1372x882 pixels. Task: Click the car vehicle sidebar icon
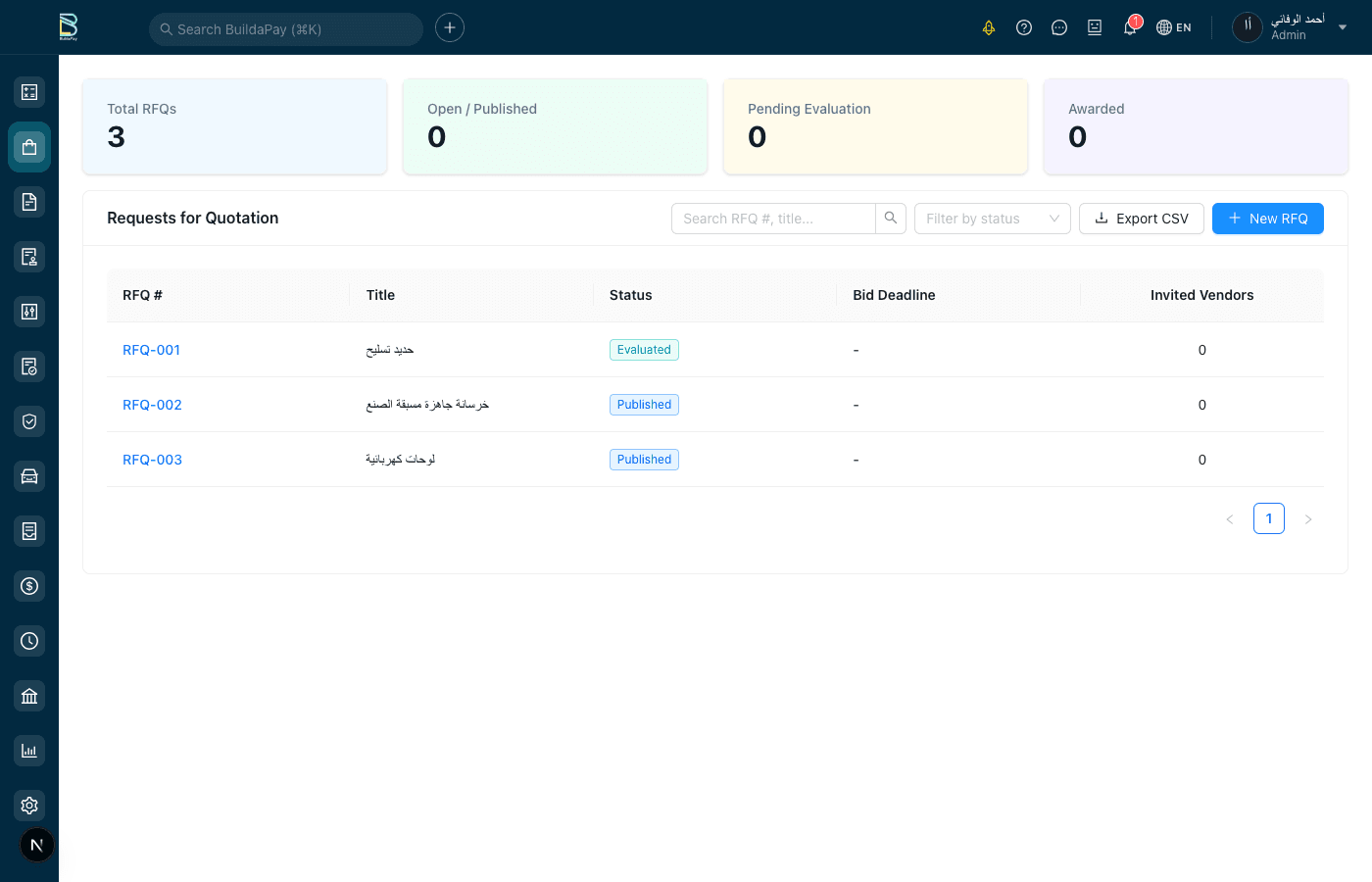(29, 476)
